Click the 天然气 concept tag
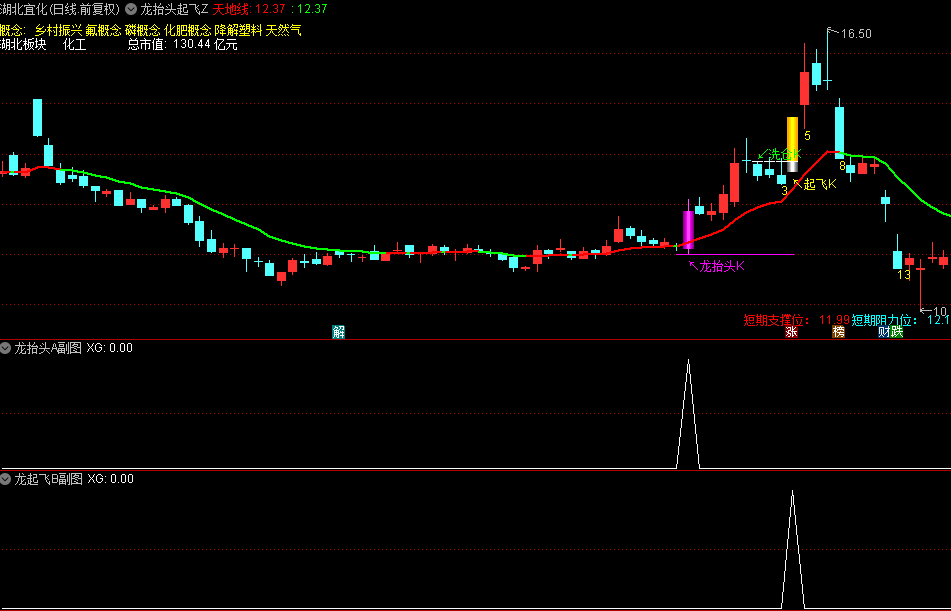The height and width of the screenshot is (611, 951). click(x=283, y=30)
